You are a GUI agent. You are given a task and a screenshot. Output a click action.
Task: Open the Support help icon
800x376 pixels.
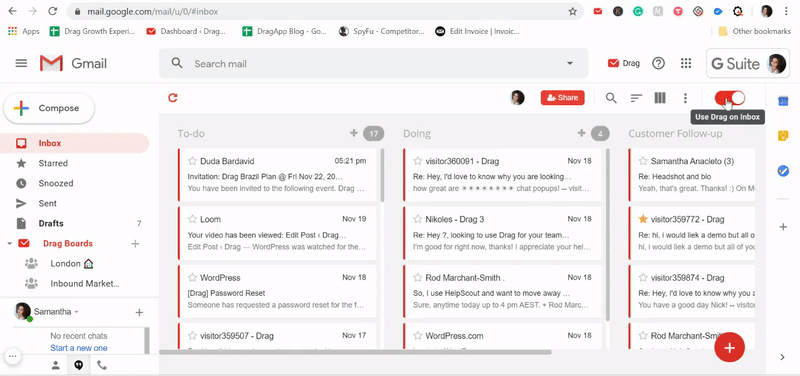tap(659, 63)
